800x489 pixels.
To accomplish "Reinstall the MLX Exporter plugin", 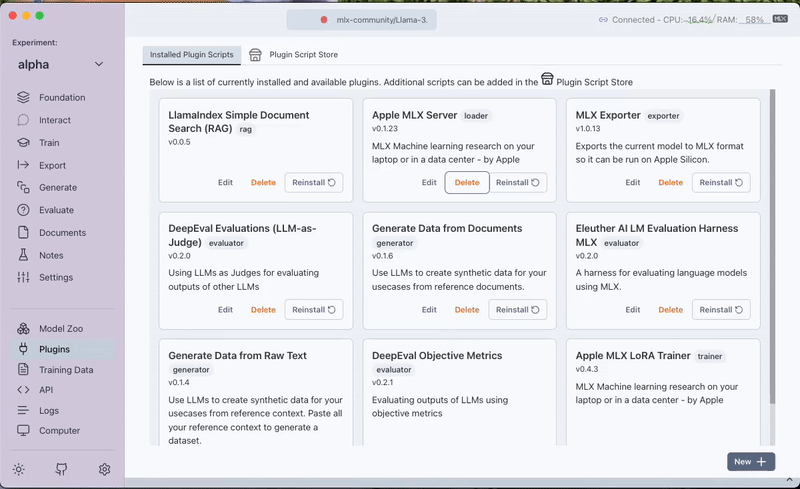I will click(x=720, y=183).
